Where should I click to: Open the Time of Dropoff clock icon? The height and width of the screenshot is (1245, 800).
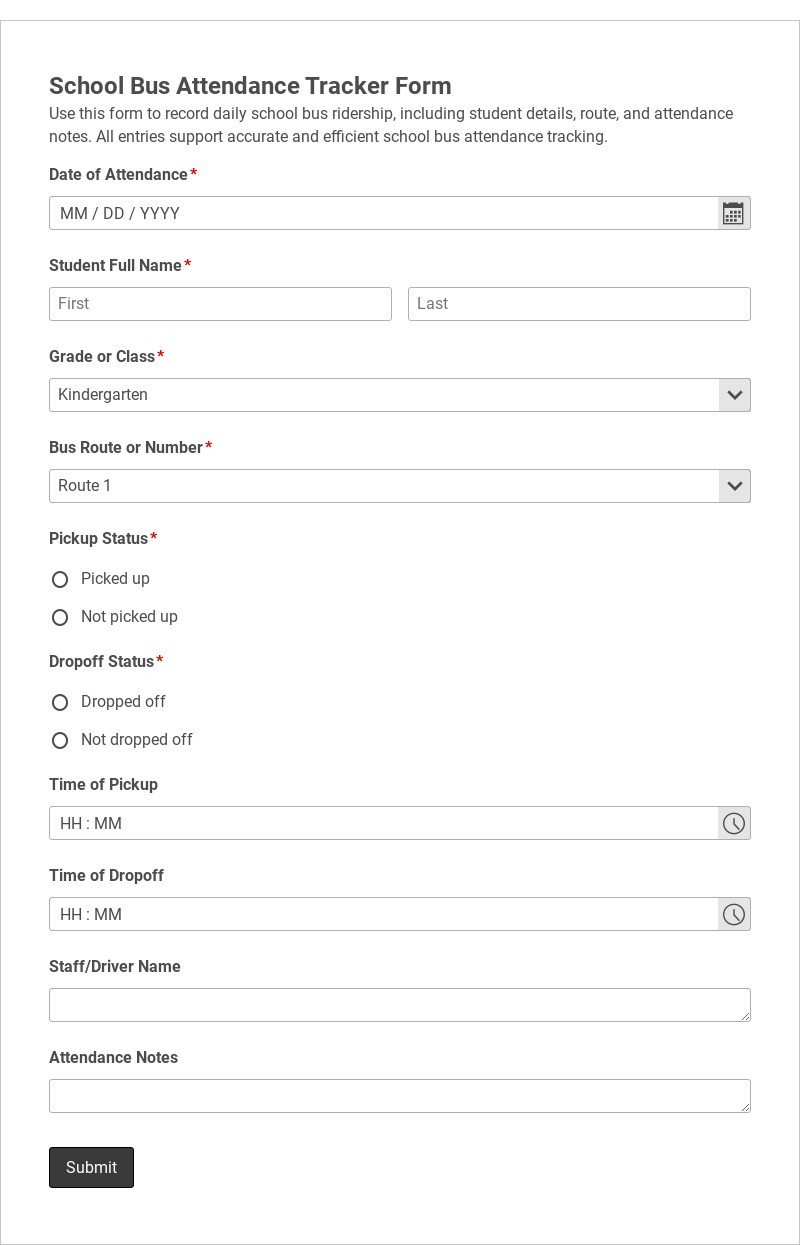tap(734, 914)
